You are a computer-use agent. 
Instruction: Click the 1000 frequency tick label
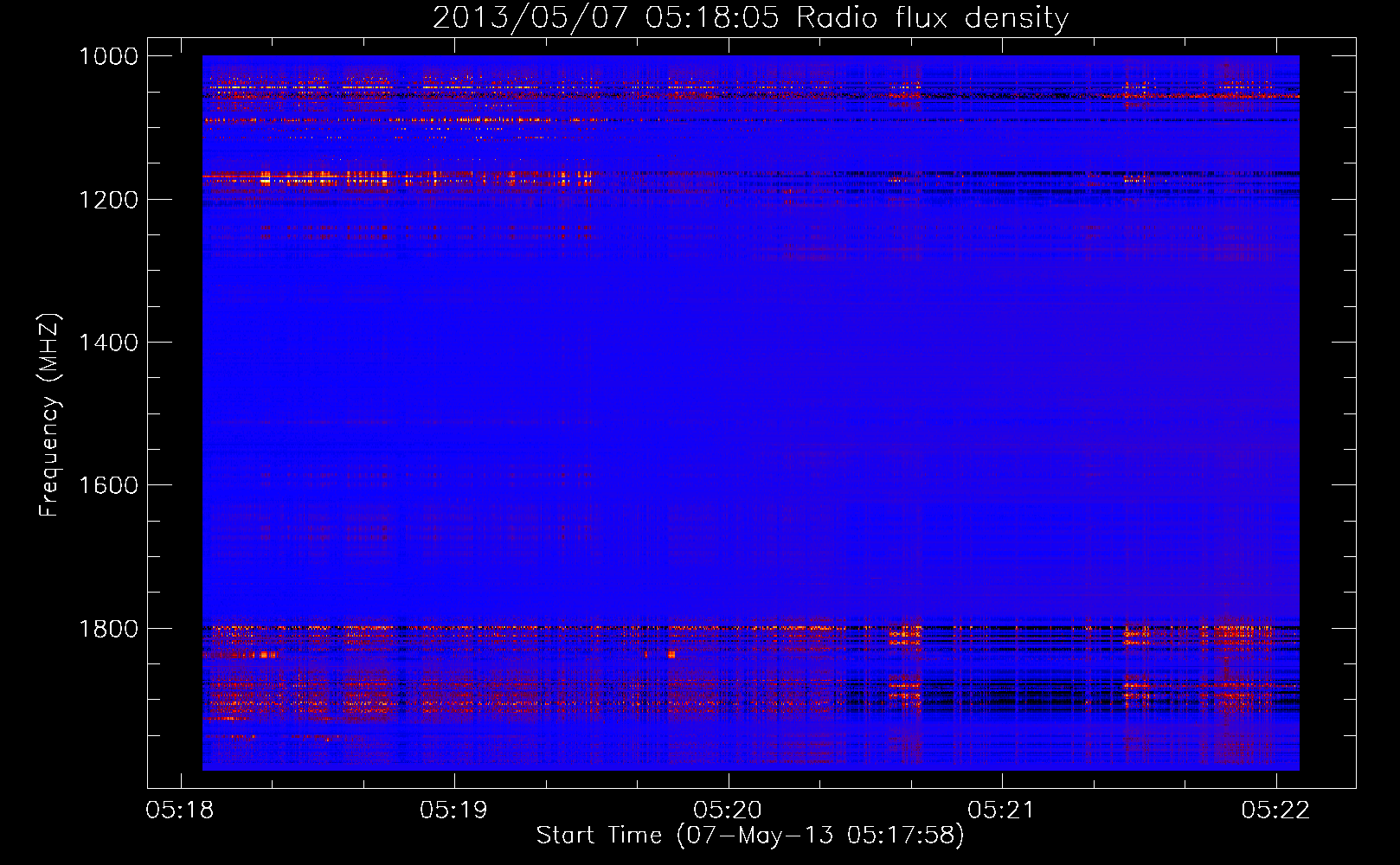click(108, 56)
